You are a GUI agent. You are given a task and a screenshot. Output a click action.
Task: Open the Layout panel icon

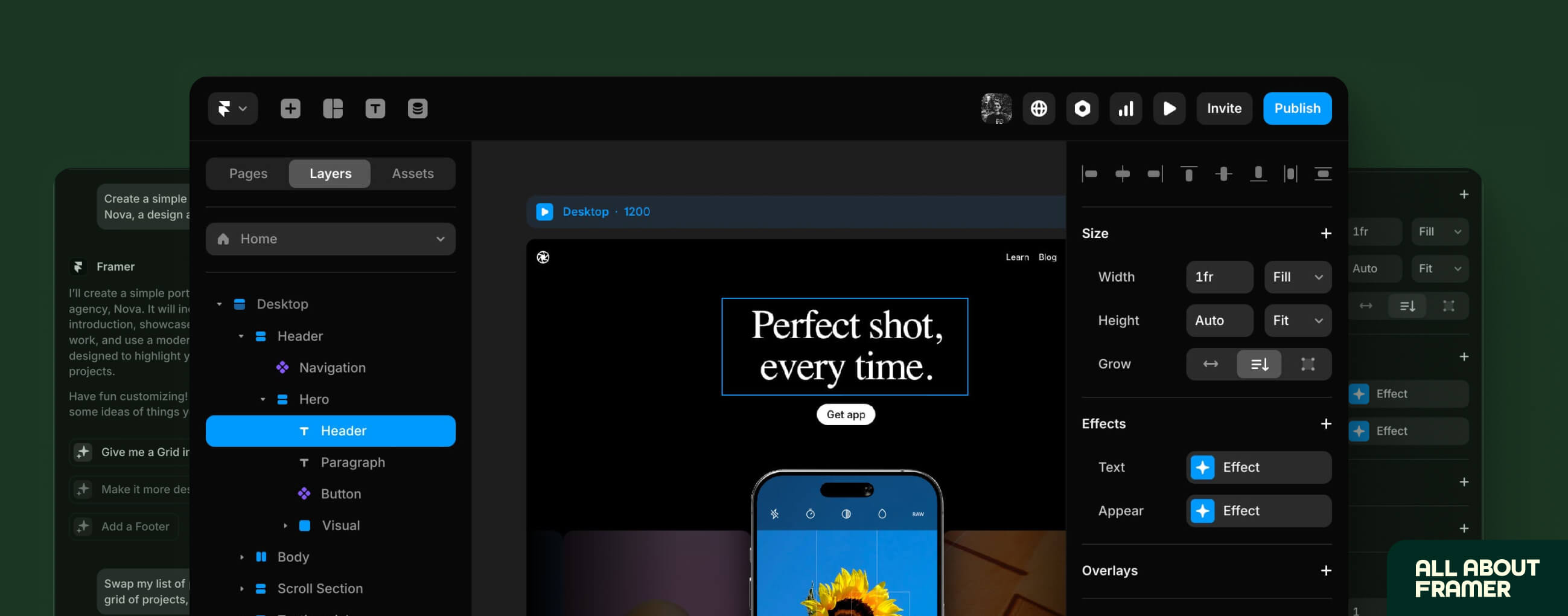(333, 109)
